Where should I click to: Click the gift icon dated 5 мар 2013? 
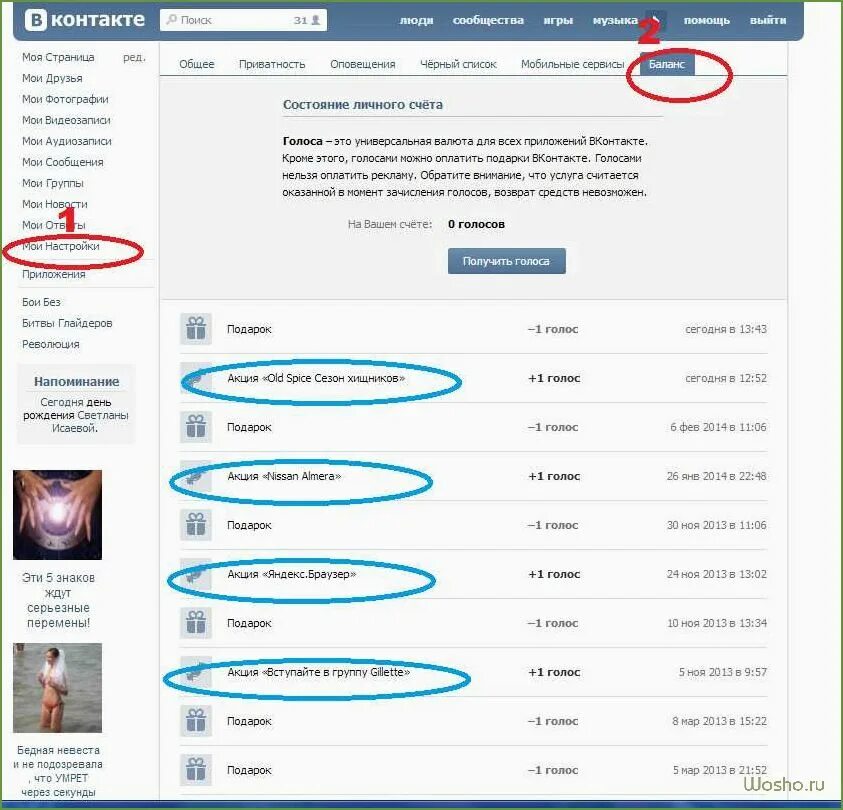pyautogui.click(x=196, y=770)
